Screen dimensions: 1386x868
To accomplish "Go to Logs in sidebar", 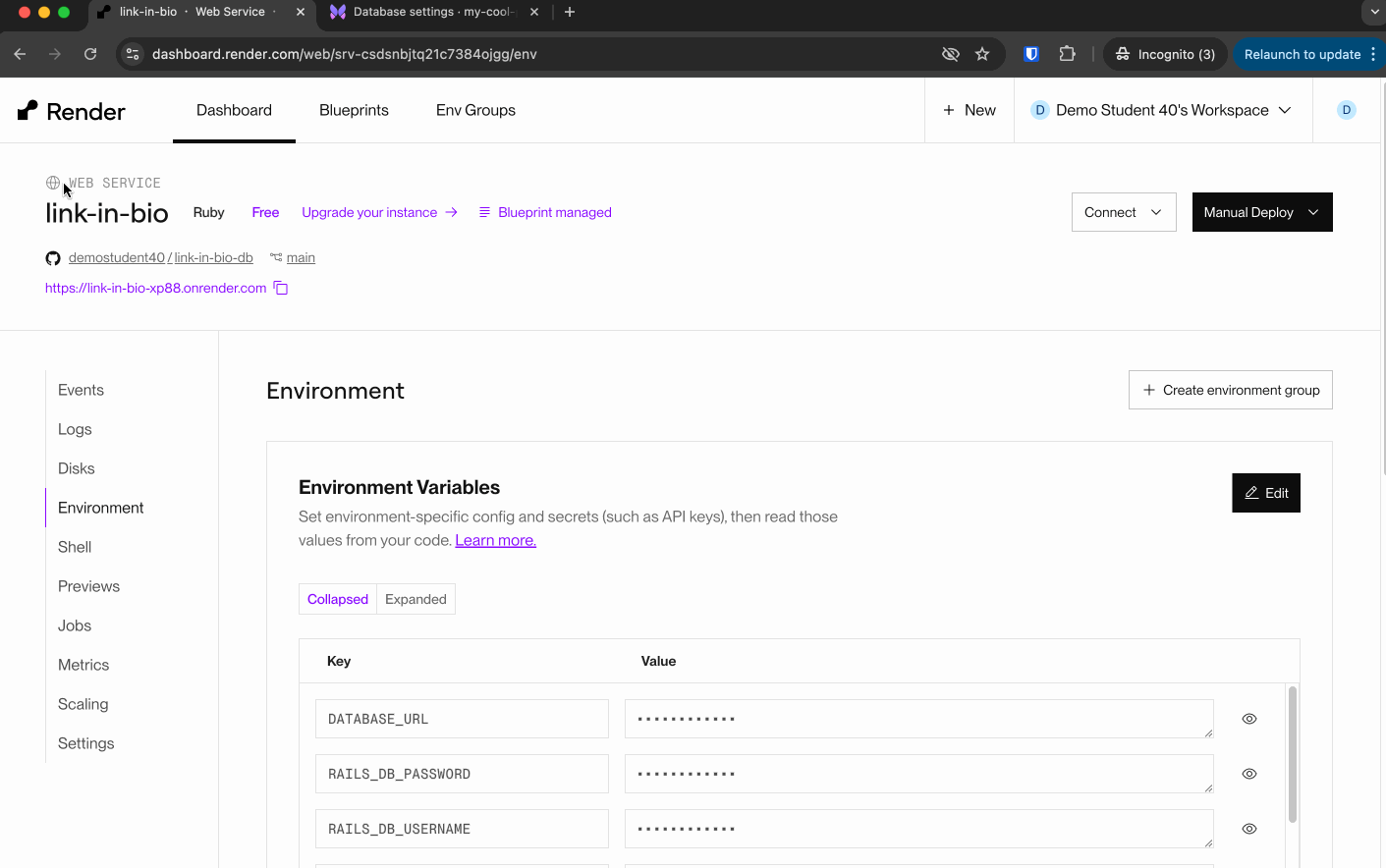I will [x=75, y=429].
